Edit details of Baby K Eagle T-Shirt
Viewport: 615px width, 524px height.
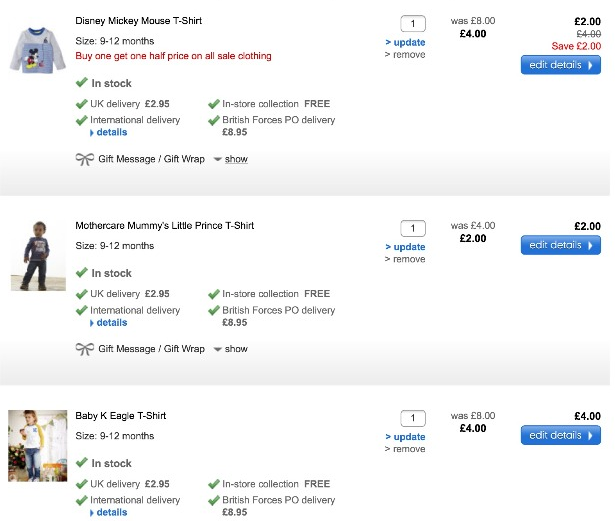pyautogui.click(x=560, y=435)
